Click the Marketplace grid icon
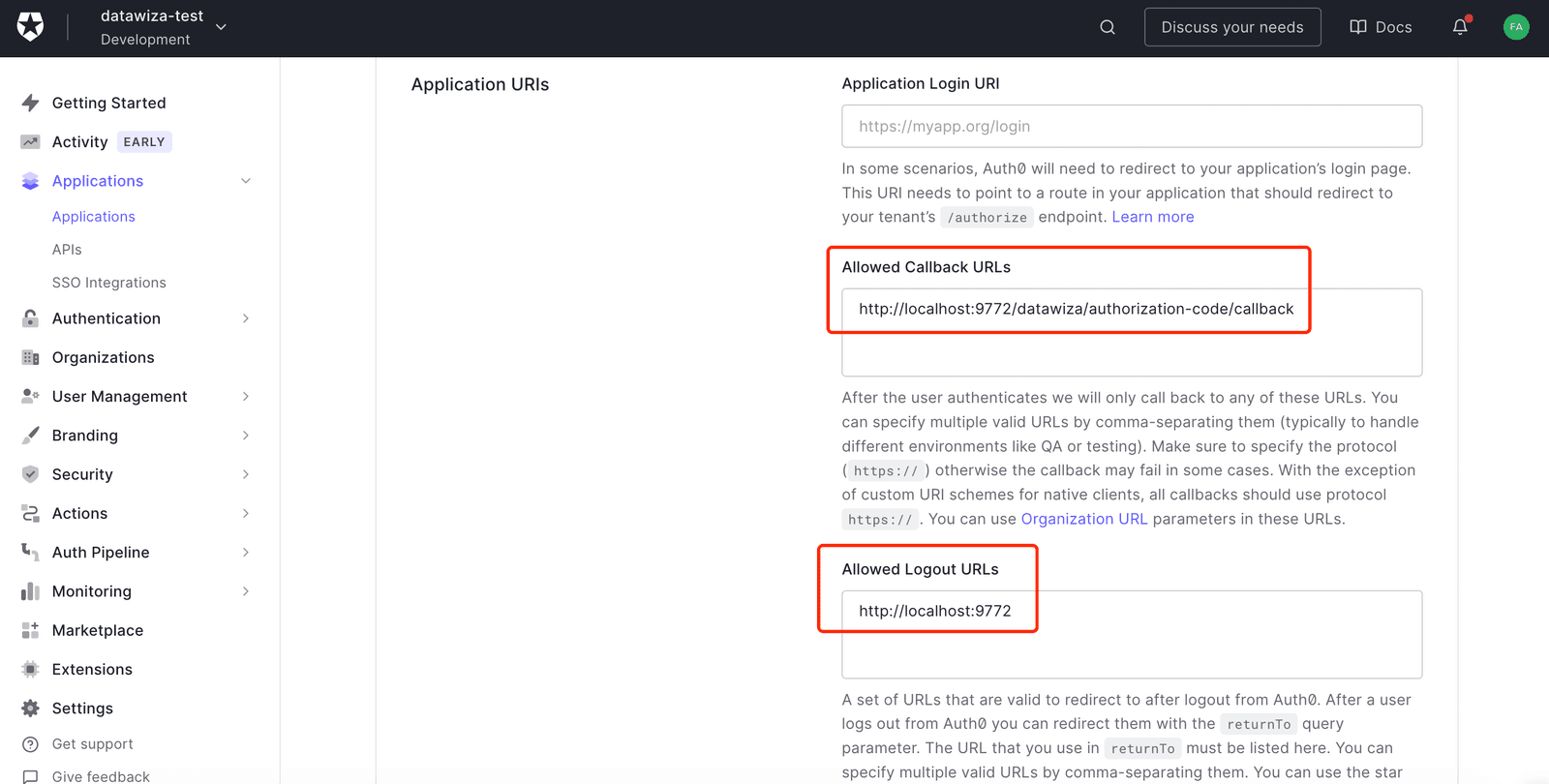 point(31,630)
